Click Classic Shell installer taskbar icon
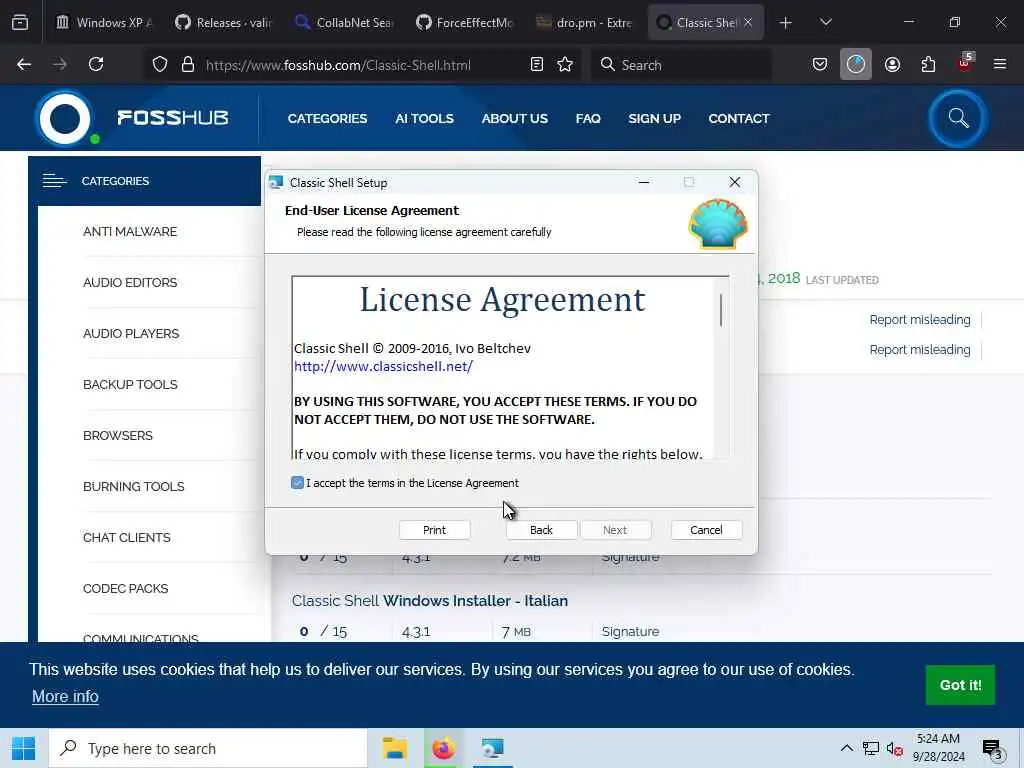Viewport: 1024px width, 768px height. (492, 748)
